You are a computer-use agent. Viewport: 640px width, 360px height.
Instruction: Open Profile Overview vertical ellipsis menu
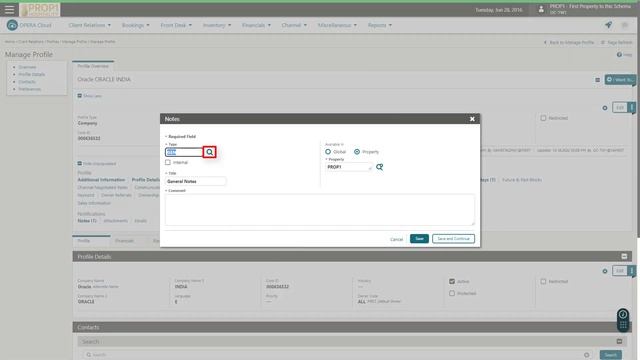pyautogui.click(x=632, y=107)
